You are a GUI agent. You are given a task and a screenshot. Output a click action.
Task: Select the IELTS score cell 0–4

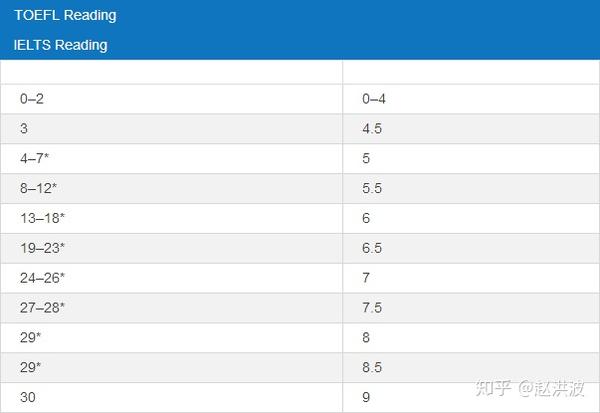pyautogui.click(x=471, y=99)
